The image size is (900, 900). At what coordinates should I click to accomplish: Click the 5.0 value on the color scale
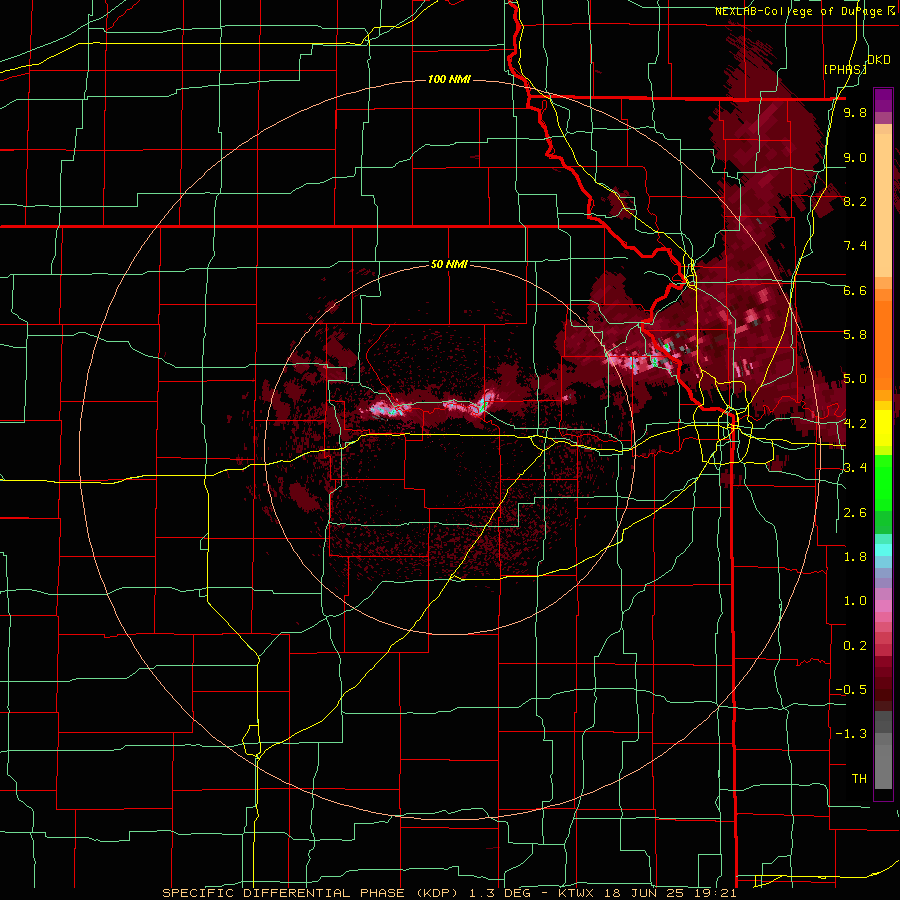click(x=855, y=379)
